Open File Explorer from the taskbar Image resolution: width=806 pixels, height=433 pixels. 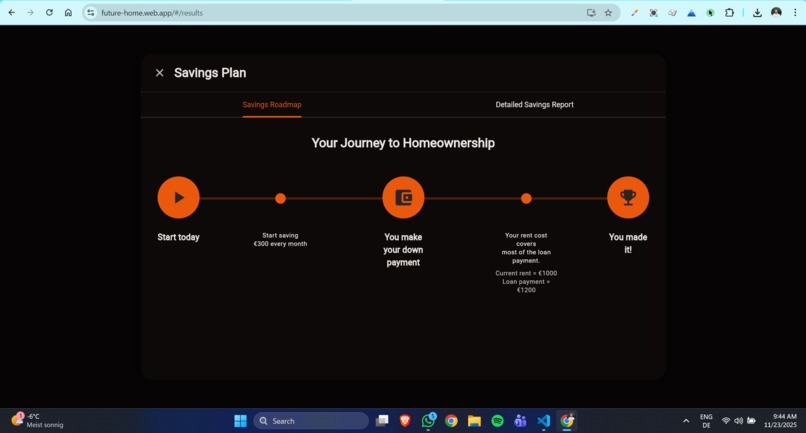(474, 421)
